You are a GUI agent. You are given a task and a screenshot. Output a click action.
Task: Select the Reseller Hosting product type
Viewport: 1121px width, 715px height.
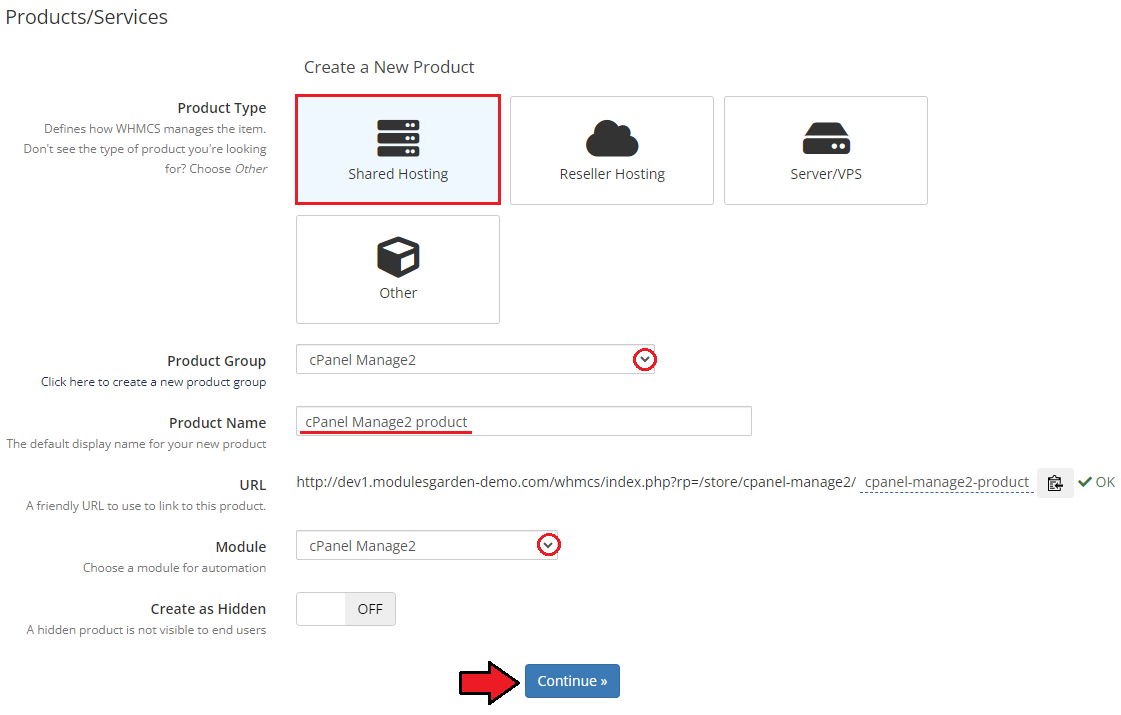tap(612, 150)
